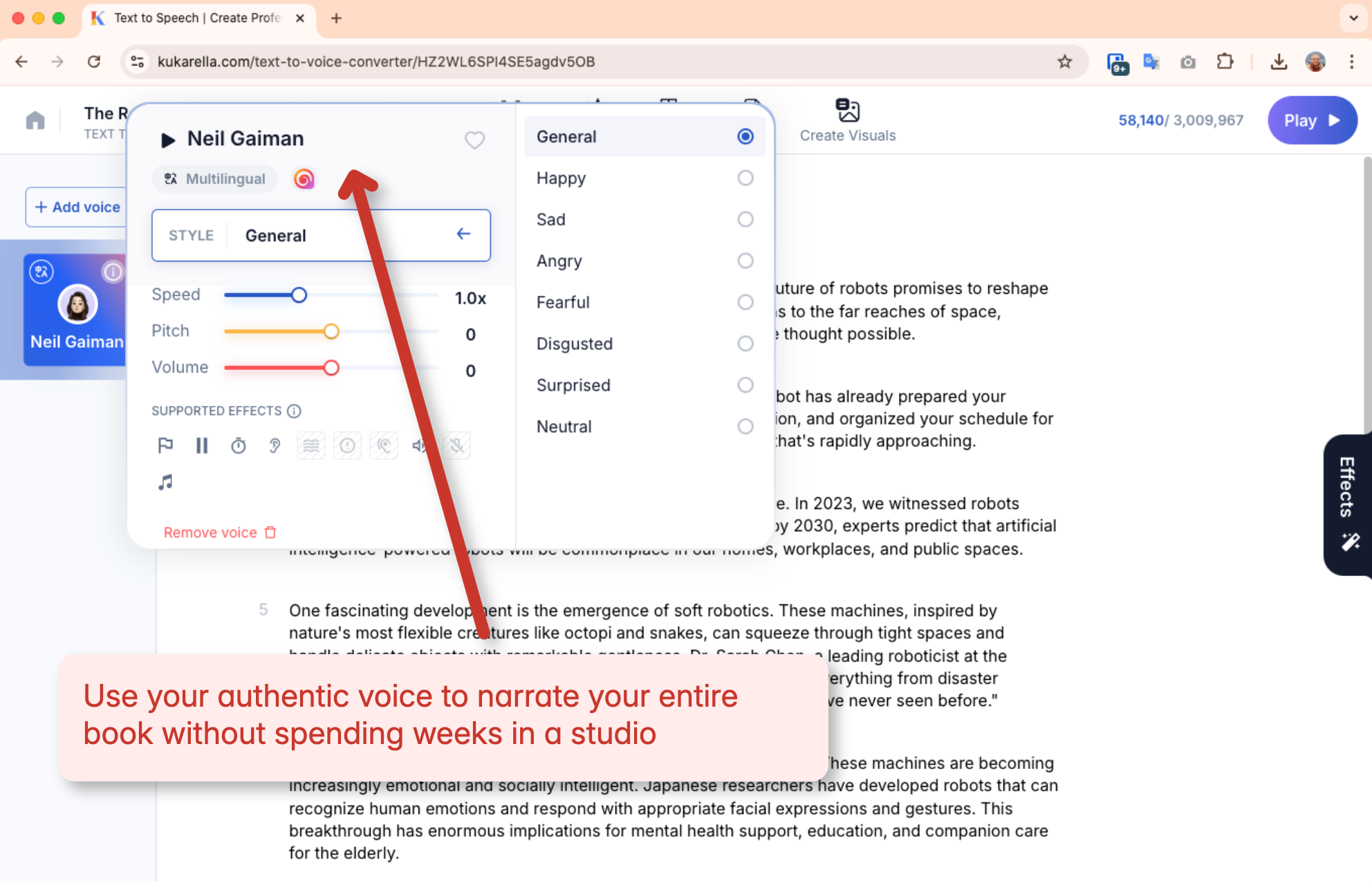1372x881 pixels.
Task: Switch to the Text to Speech browser tab
Action: click(x=197, y=18)
